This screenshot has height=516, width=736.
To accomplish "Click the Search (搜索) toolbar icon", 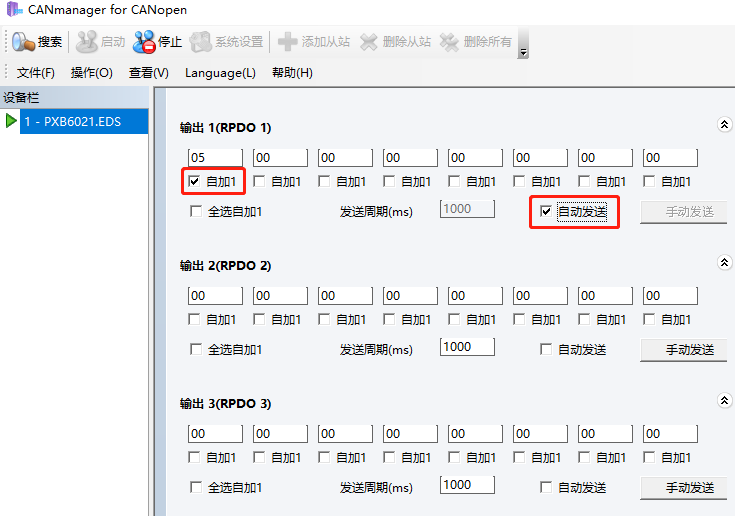I will click(23, 42).
